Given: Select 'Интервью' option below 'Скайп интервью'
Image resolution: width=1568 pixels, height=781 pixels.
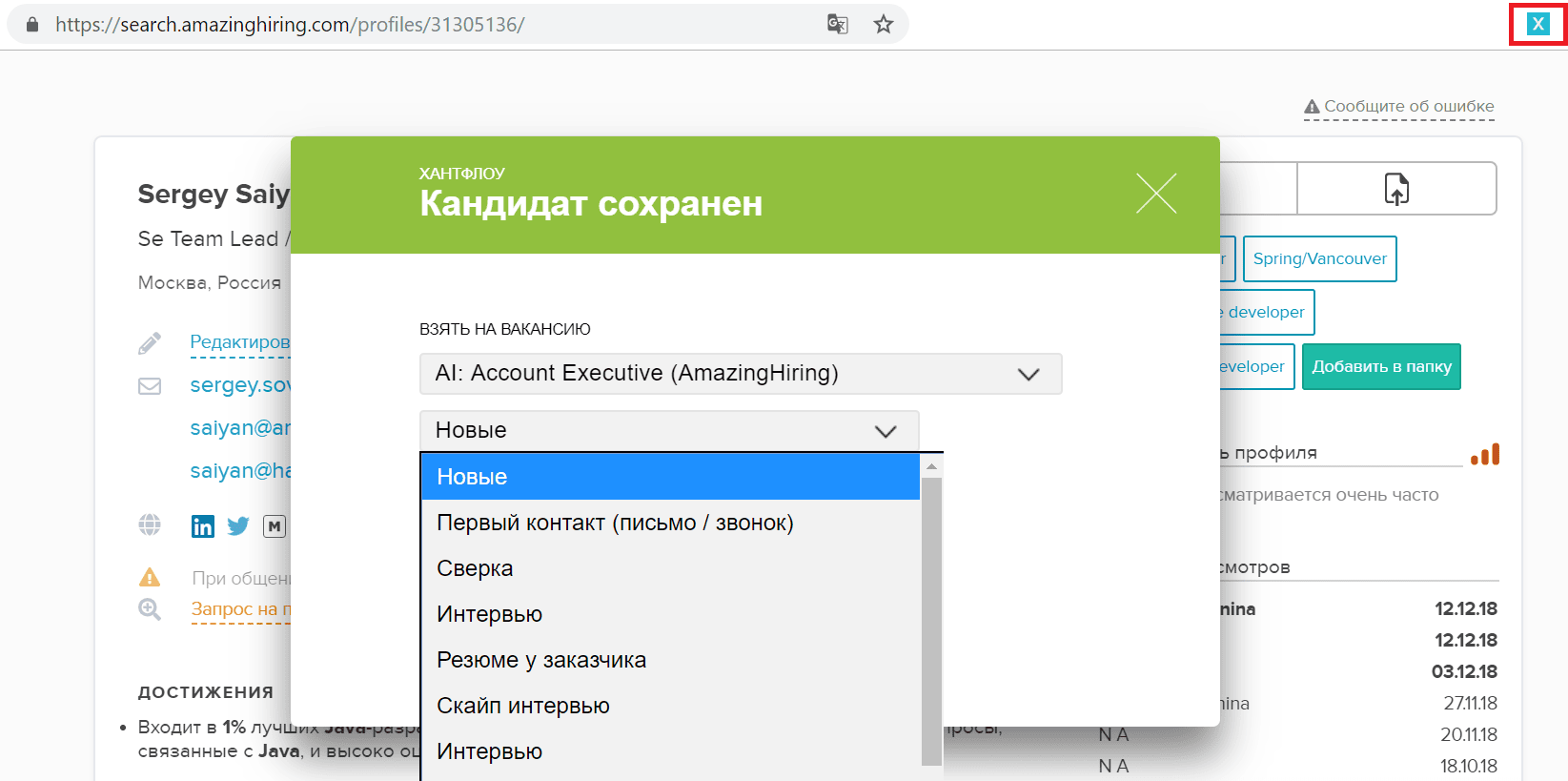Looking at the screenshot, I should 670,751.
